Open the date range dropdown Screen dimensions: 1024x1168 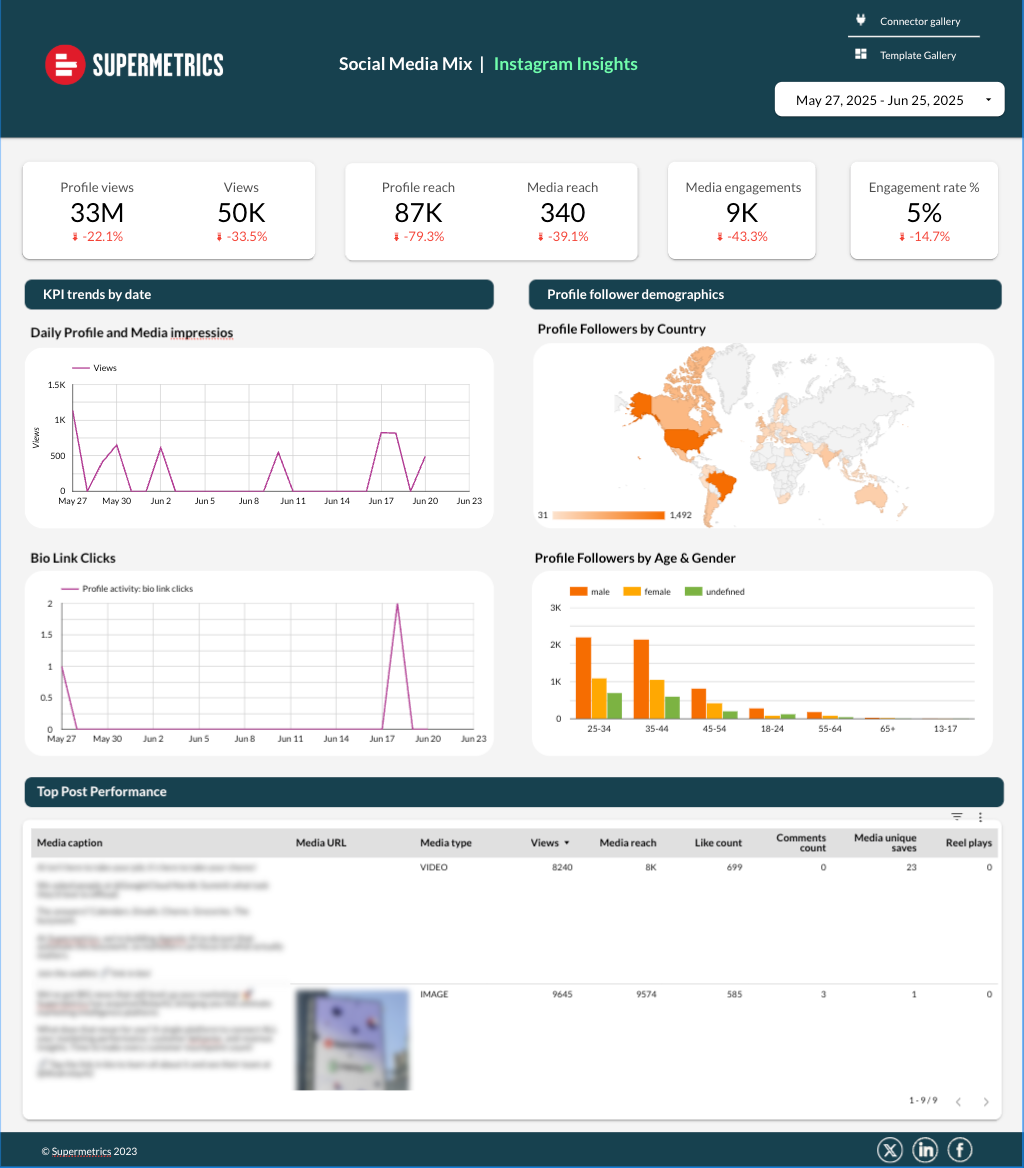click(889, 100)
